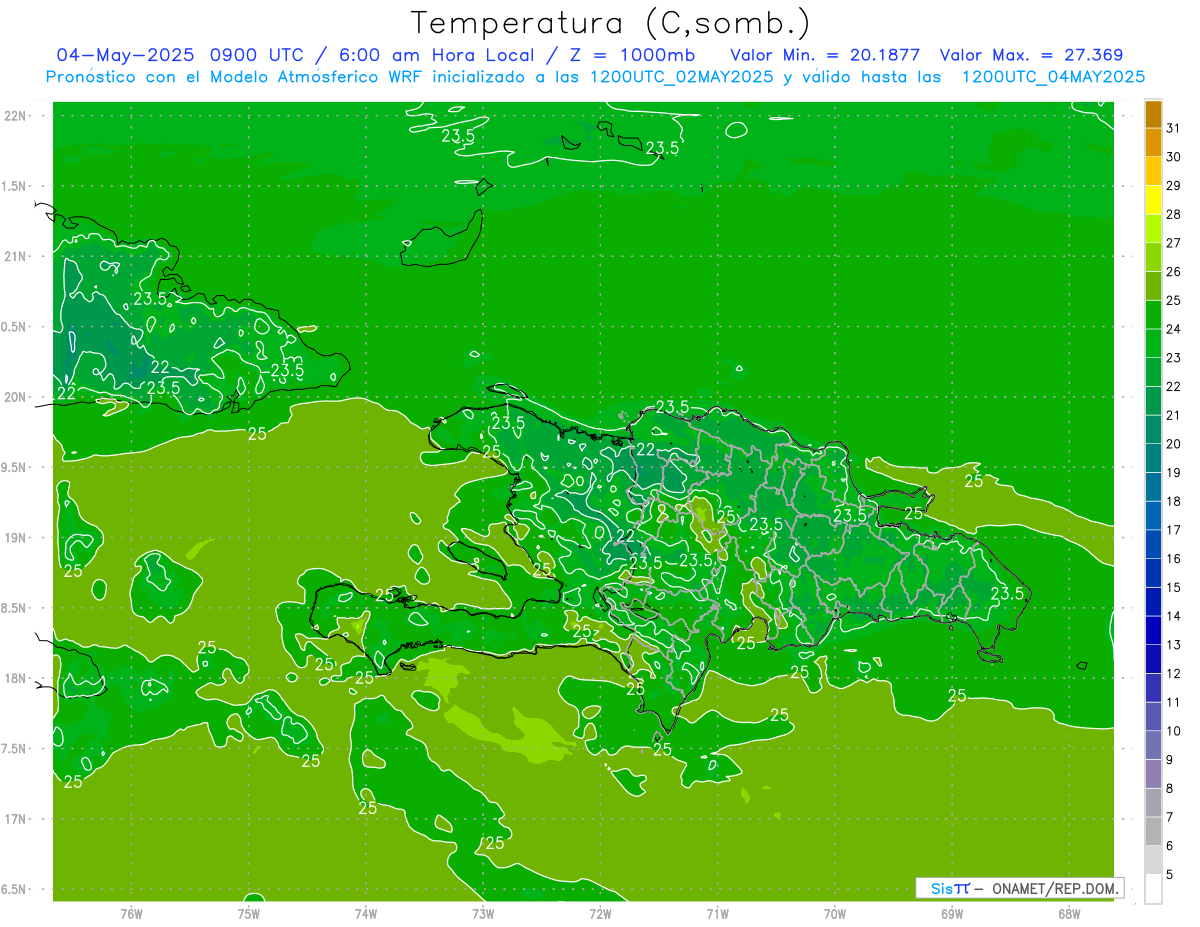This screenshot has width=1200, height=927.
Task: Click the '19N' latitude axis label
Action: click(x=17, y=538)
